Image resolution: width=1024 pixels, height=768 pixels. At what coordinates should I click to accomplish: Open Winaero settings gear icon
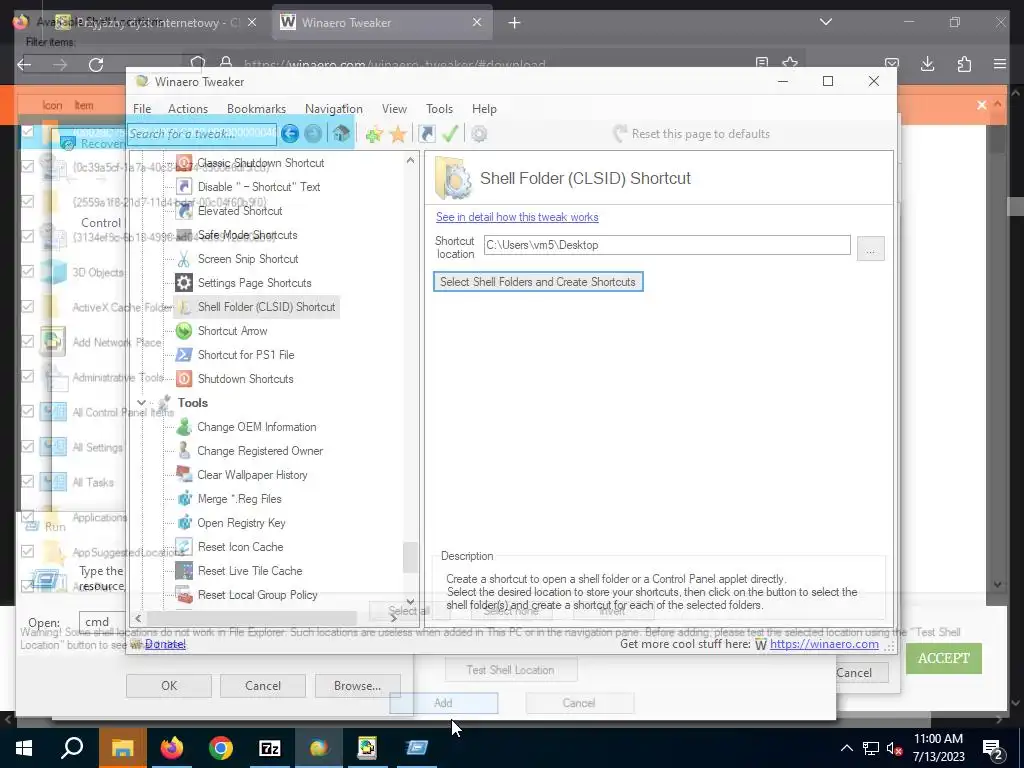coord(479,135)
